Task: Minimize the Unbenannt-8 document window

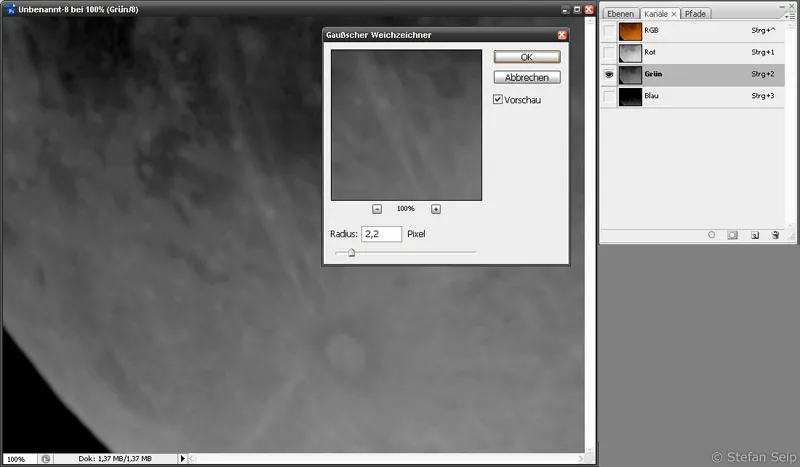Action: pyautogui.click(x=565, y=10)
